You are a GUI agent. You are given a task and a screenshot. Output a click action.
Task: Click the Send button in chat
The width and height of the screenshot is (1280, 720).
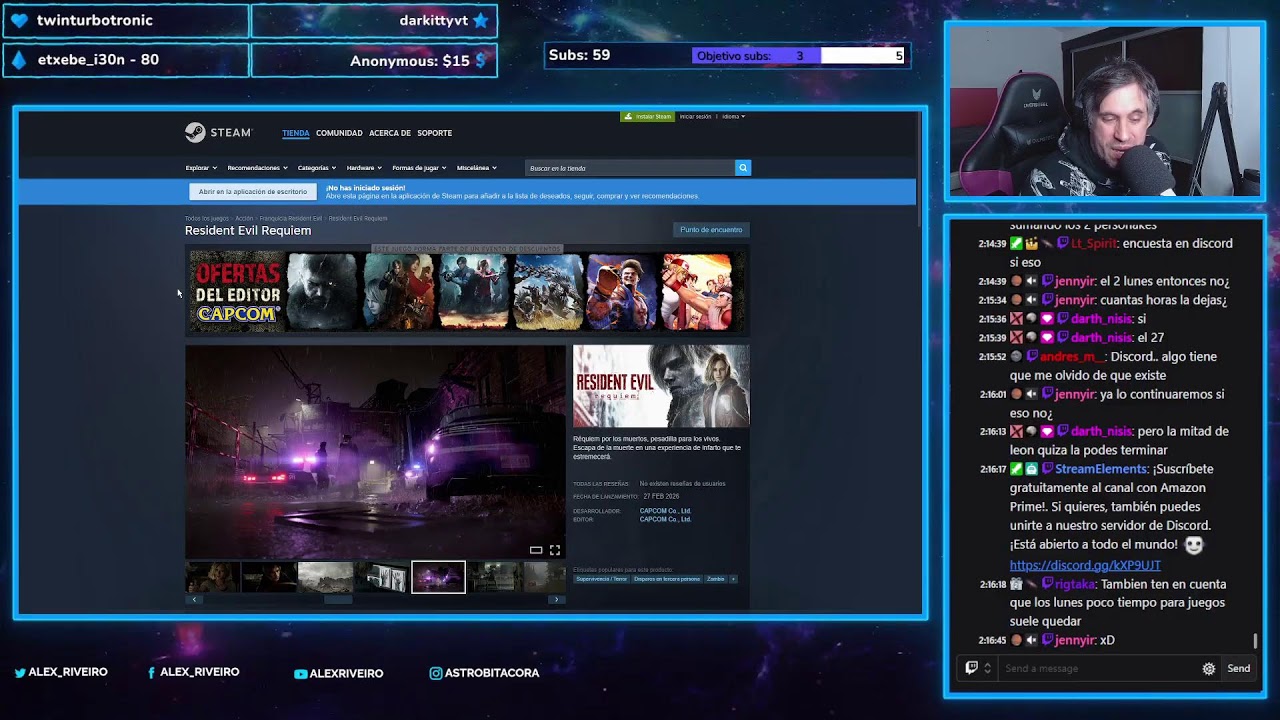click(1239, 668)
